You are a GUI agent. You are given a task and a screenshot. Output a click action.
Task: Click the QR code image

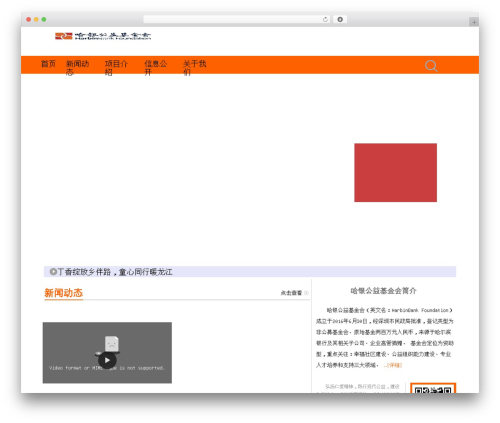(x=433, y=388)
